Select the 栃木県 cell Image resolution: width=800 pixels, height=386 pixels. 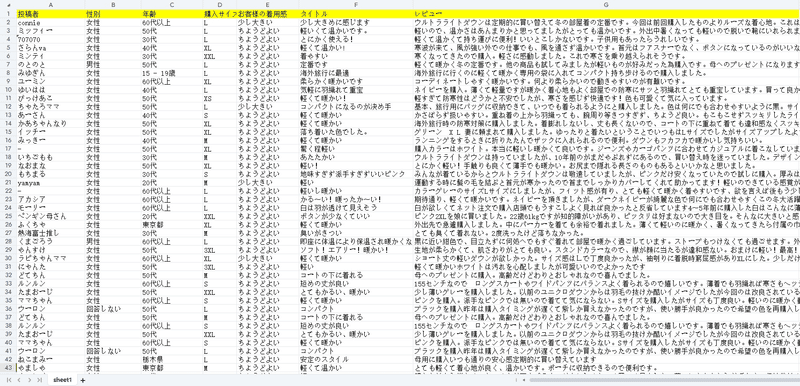tap(172, 359)
